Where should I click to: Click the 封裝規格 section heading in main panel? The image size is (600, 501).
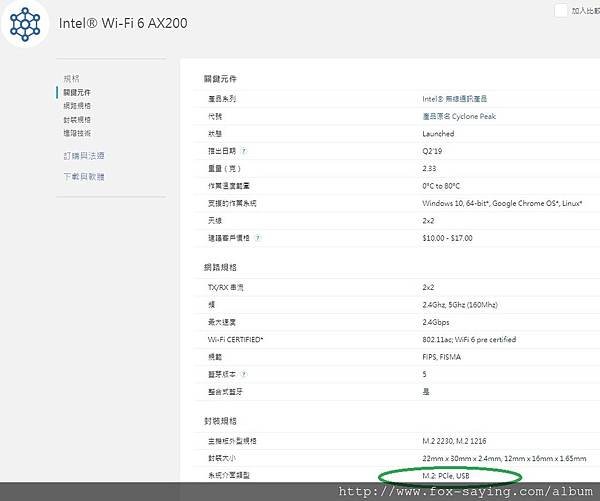click(220, 421)
